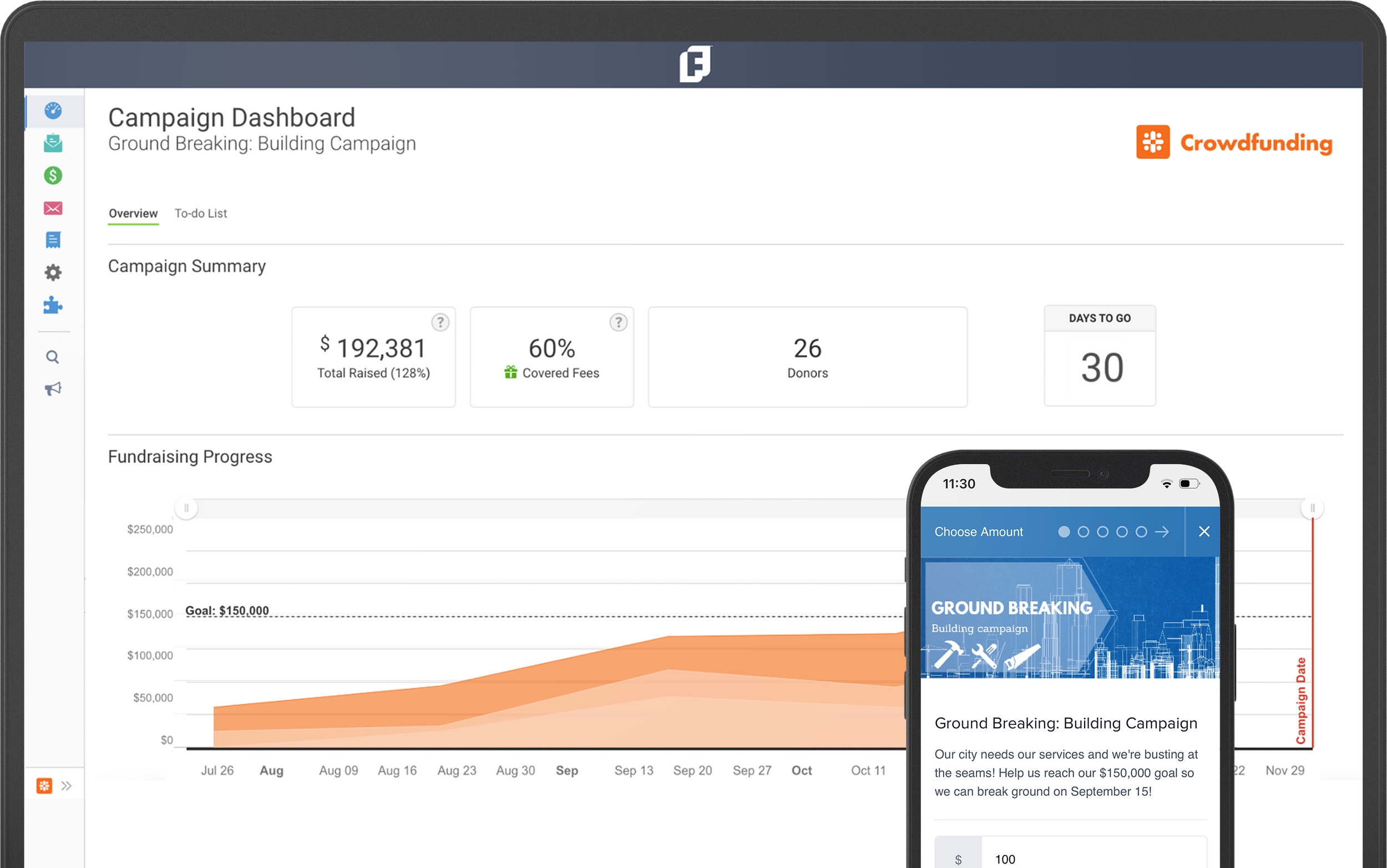Select the first filled step dot

(x=1064, y=531)
